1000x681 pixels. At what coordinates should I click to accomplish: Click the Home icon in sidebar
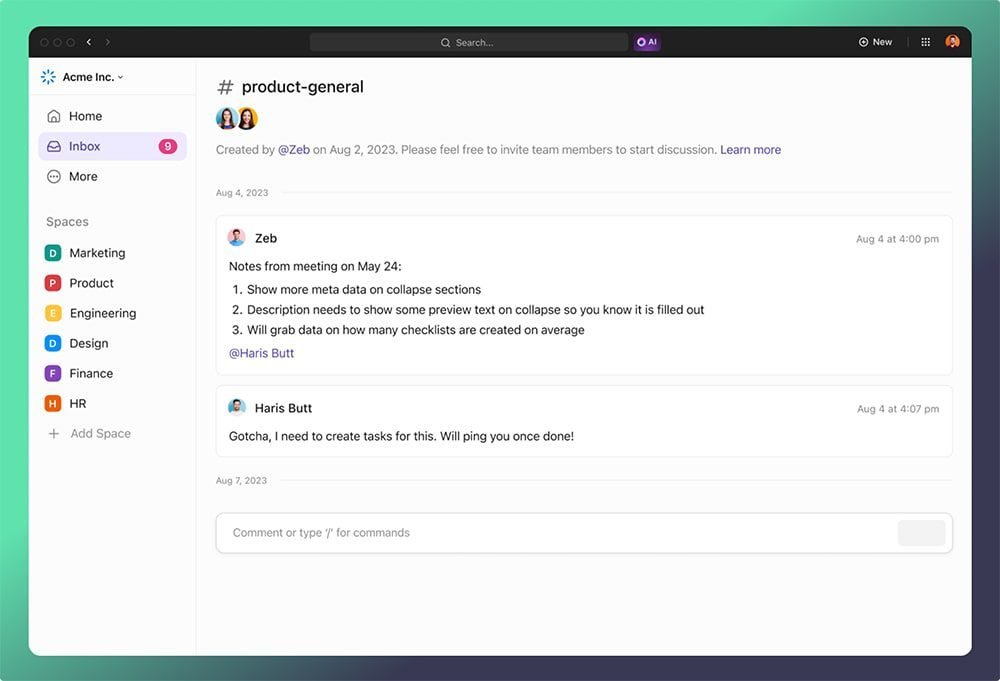coord(54,116)
